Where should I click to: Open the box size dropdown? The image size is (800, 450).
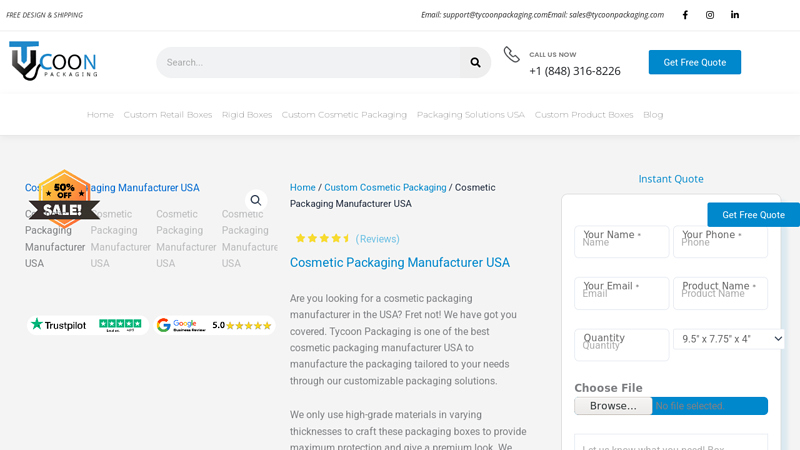click(x=728, y=339)
